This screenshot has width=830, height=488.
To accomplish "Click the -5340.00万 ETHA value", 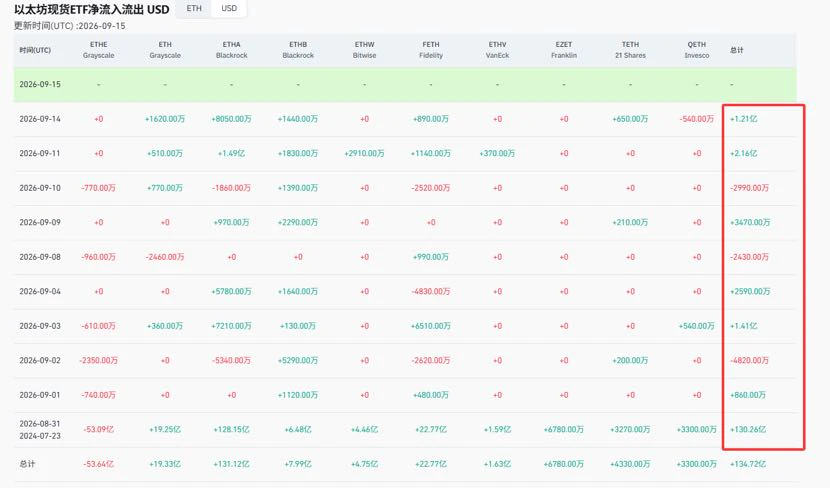I will point(231,360).
